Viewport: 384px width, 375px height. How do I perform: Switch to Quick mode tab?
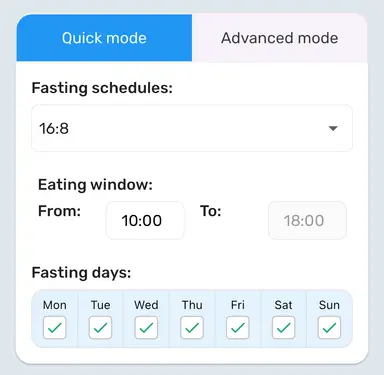tap(104, 38)
